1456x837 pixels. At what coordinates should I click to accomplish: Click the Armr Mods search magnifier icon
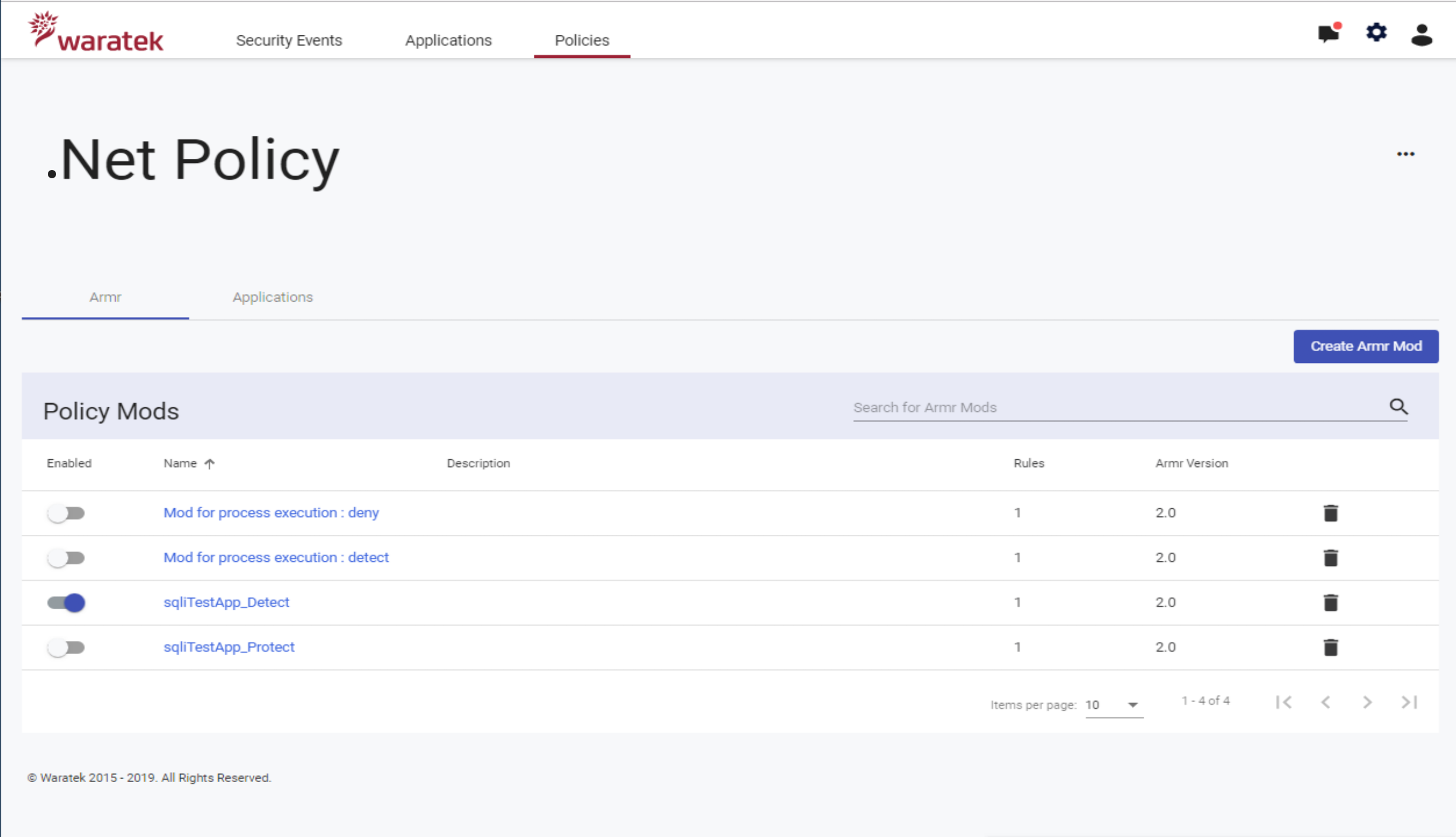tap(1398, 407)
